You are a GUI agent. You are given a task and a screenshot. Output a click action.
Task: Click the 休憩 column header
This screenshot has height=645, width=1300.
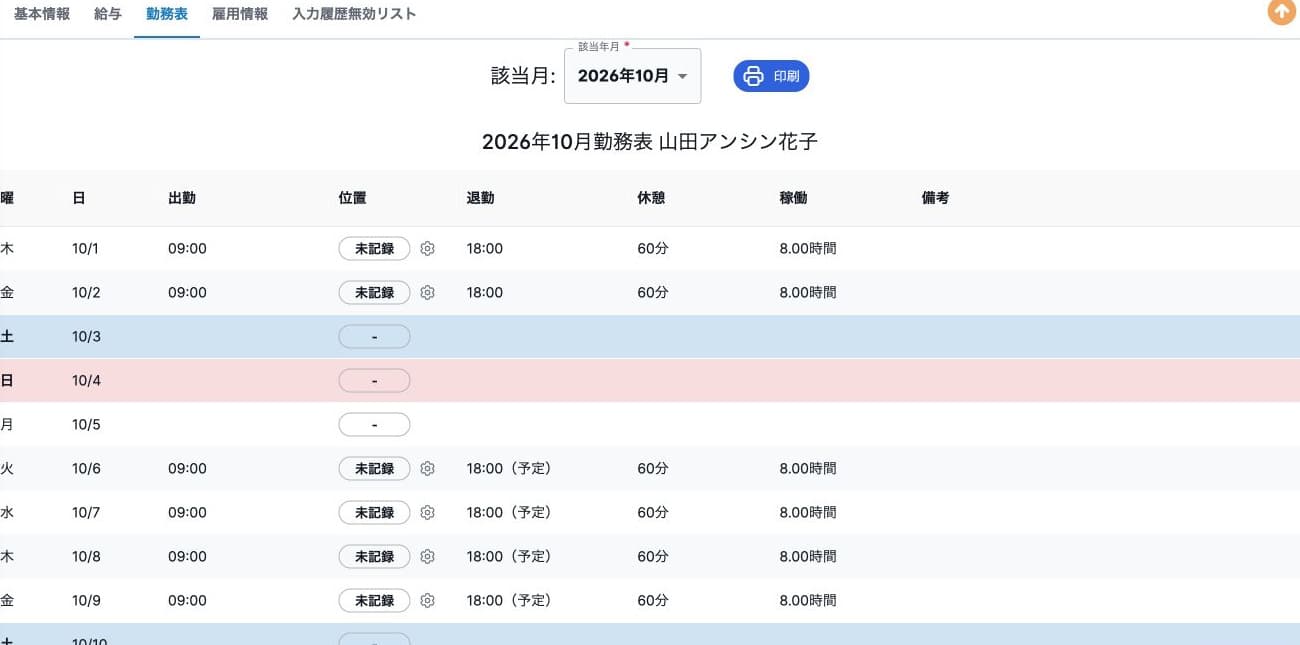(651, 198)
